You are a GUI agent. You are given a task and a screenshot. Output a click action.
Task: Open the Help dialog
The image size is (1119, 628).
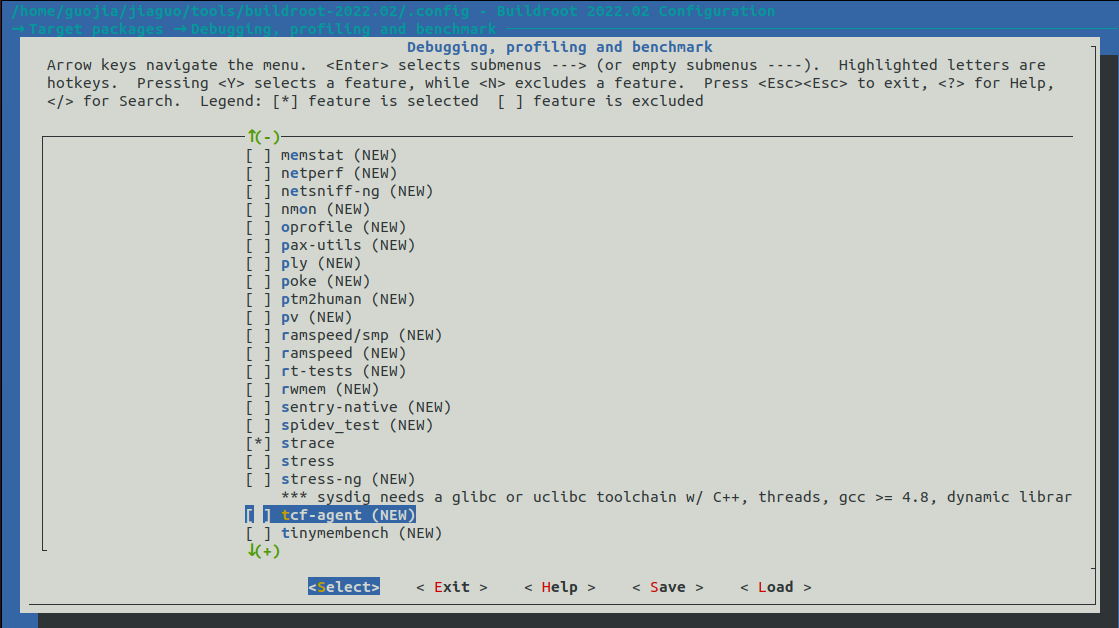coord(559,586)
